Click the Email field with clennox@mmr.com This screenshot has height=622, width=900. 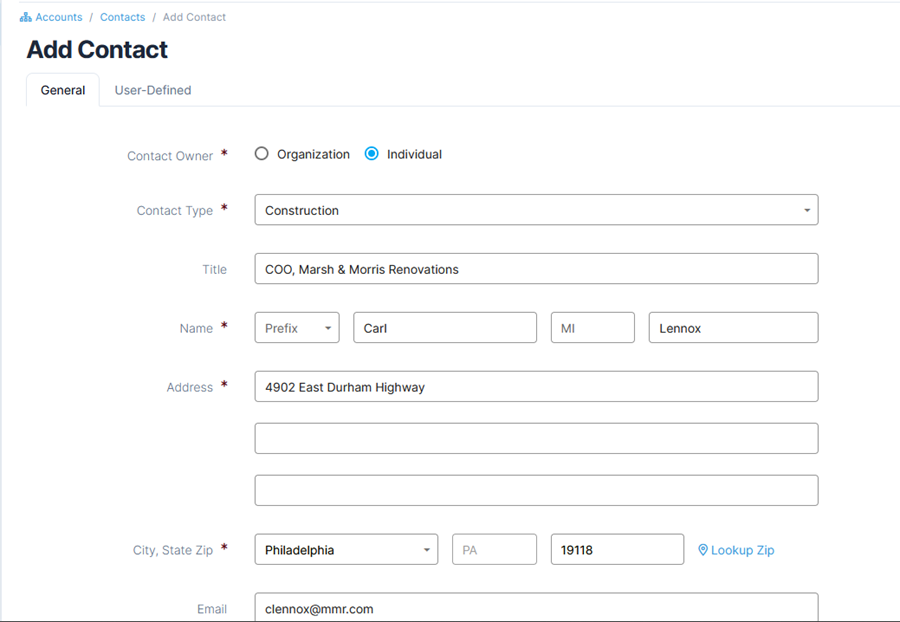point(536,608)
